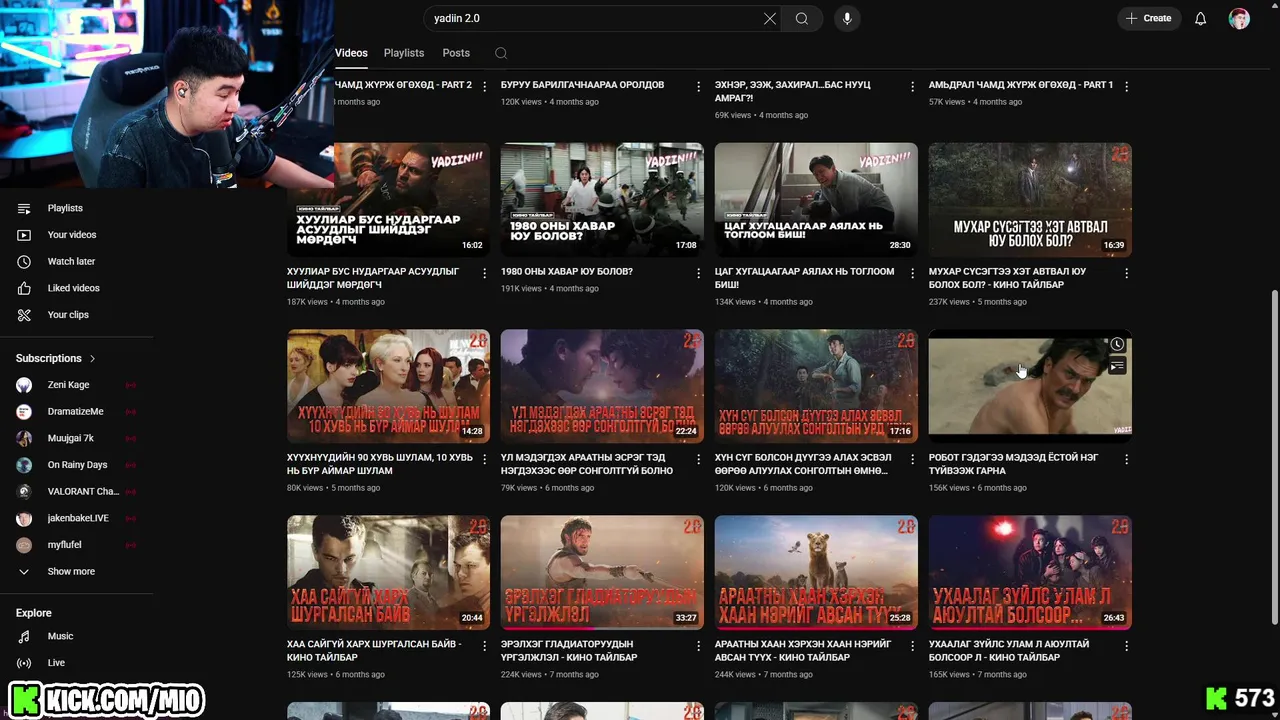The width and height of the screenshot is (1280, 720).
Task: Search within channel using magnifier icon
Action: click(501, 53)
